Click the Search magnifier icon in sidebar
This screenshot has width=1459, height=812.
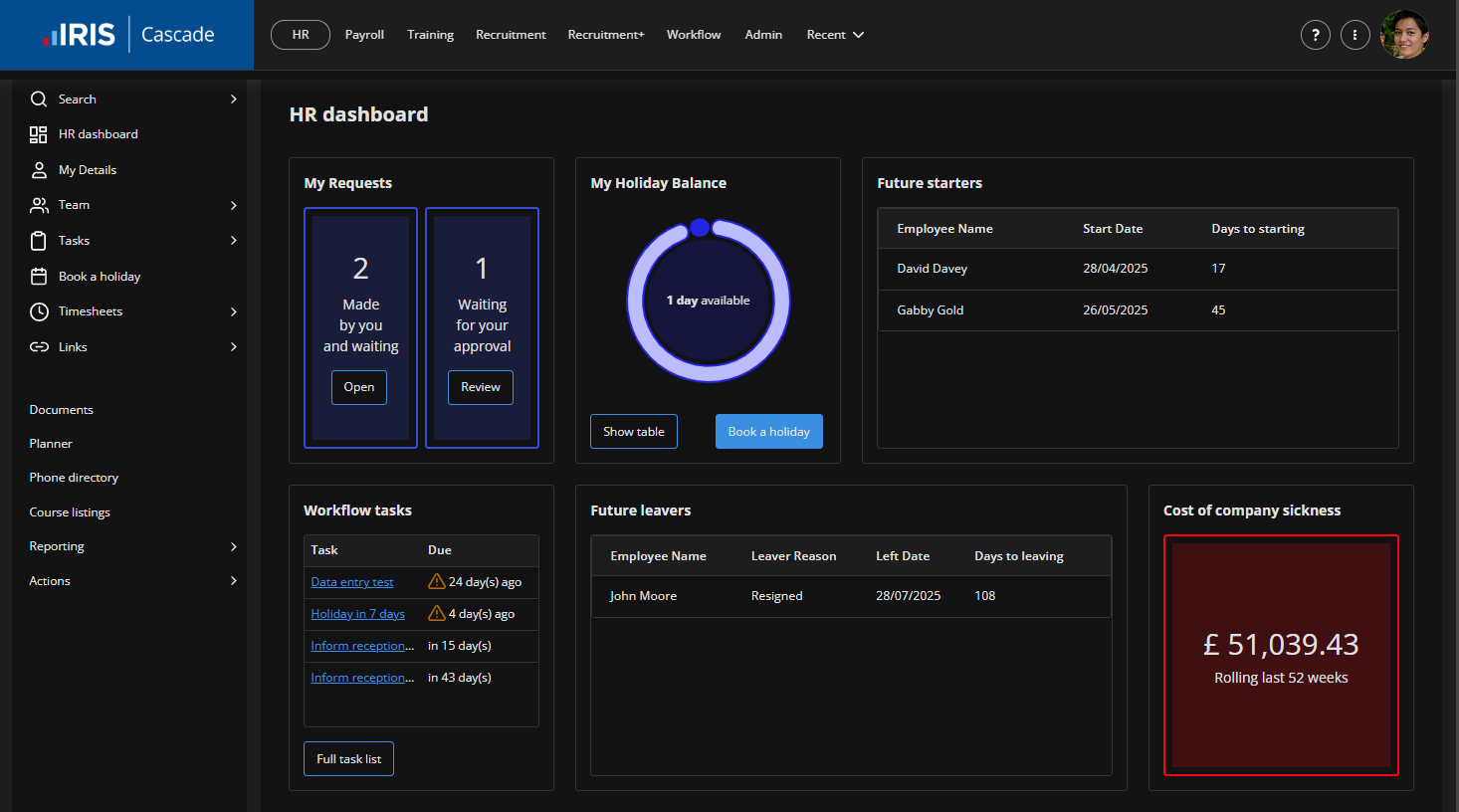(39, 100)
